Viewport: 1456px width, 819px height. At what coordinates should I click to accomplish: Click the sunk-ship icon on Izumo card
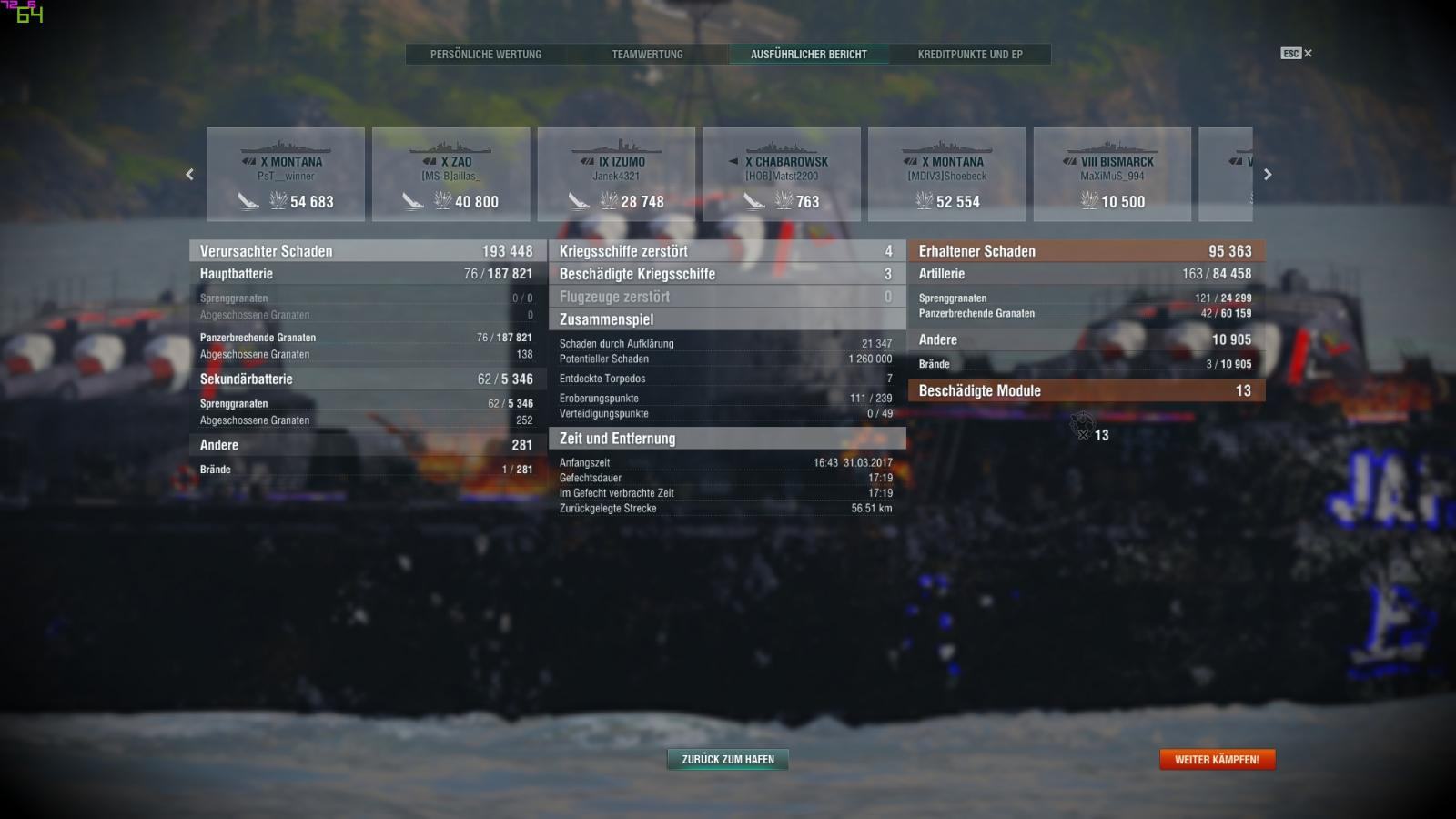[x=579, y=201]
